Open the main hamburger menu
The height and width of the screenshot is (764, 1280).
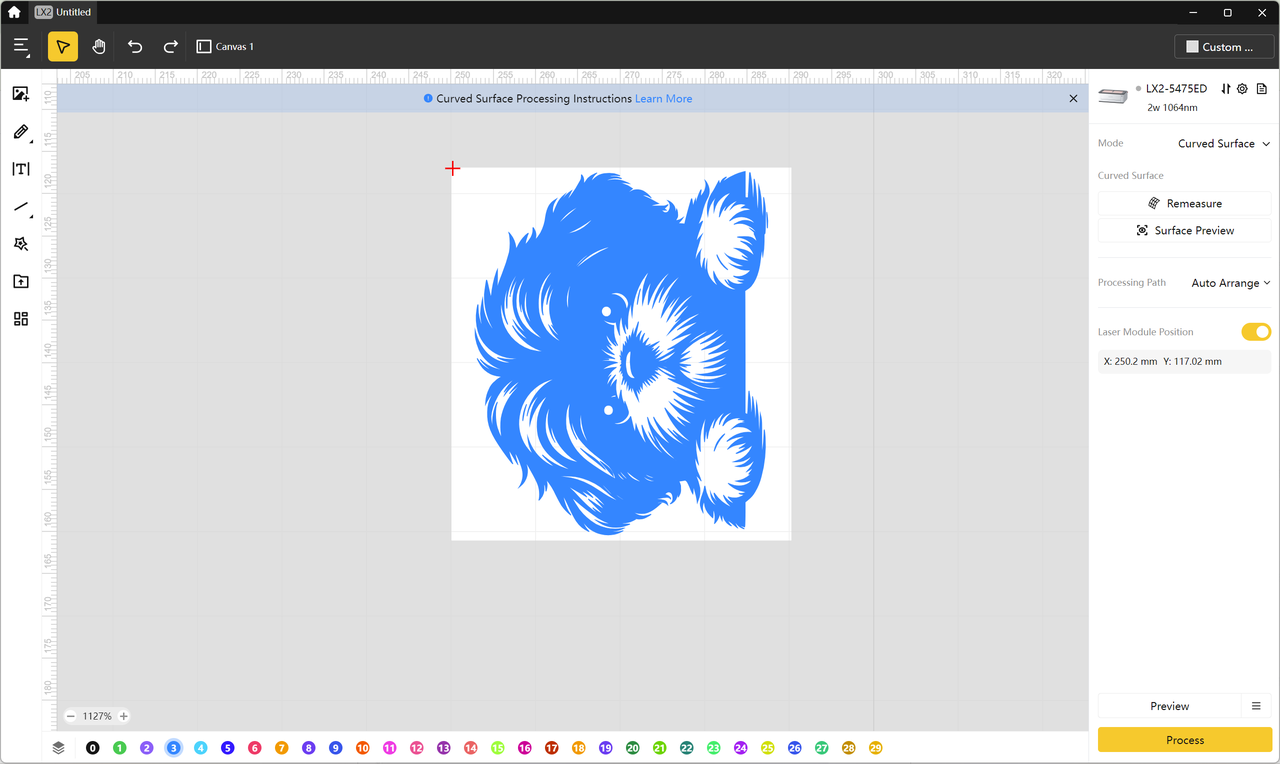pos(21,47)
